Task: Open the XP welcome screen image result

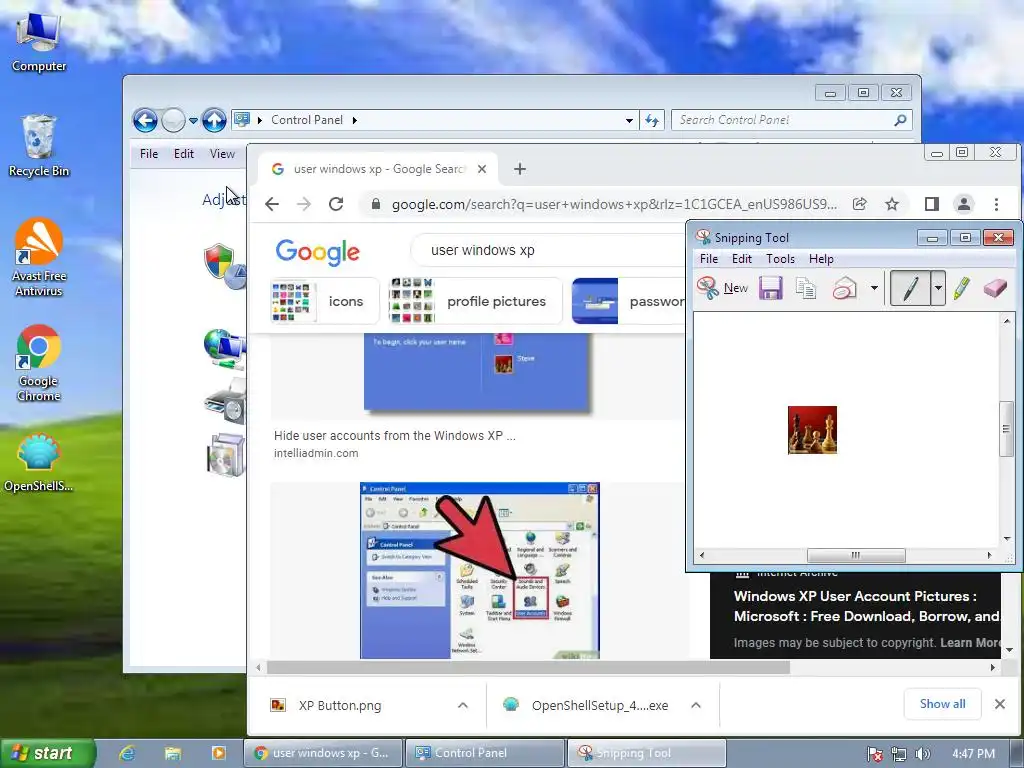Action: tap(477, 374)
